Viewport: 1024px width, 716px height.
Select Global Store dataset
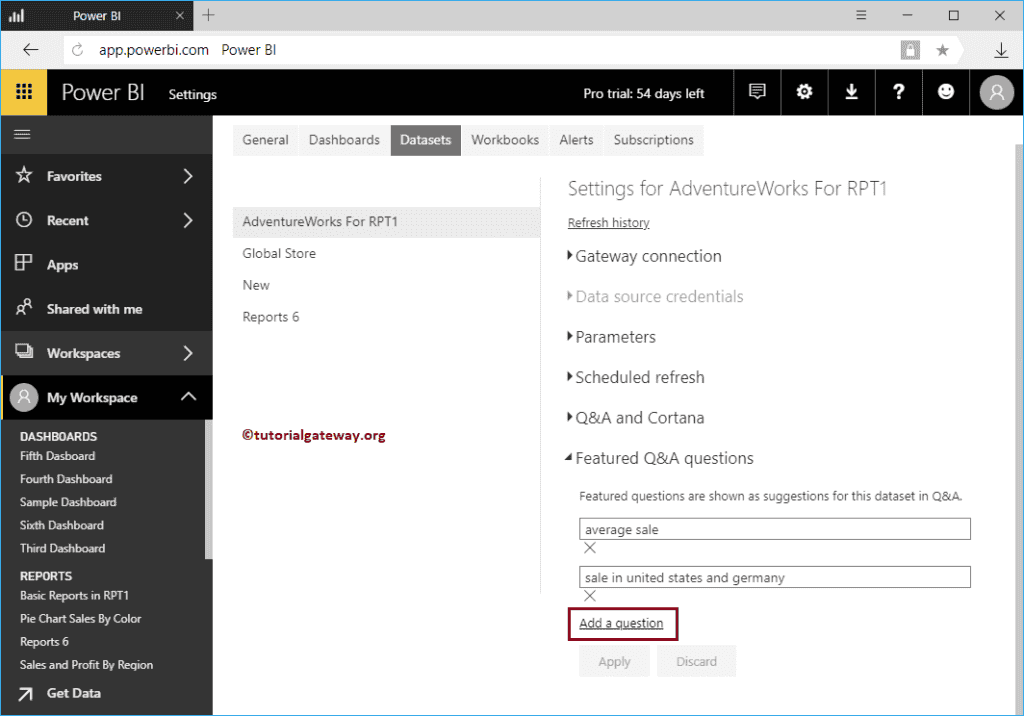click(279, 253)
